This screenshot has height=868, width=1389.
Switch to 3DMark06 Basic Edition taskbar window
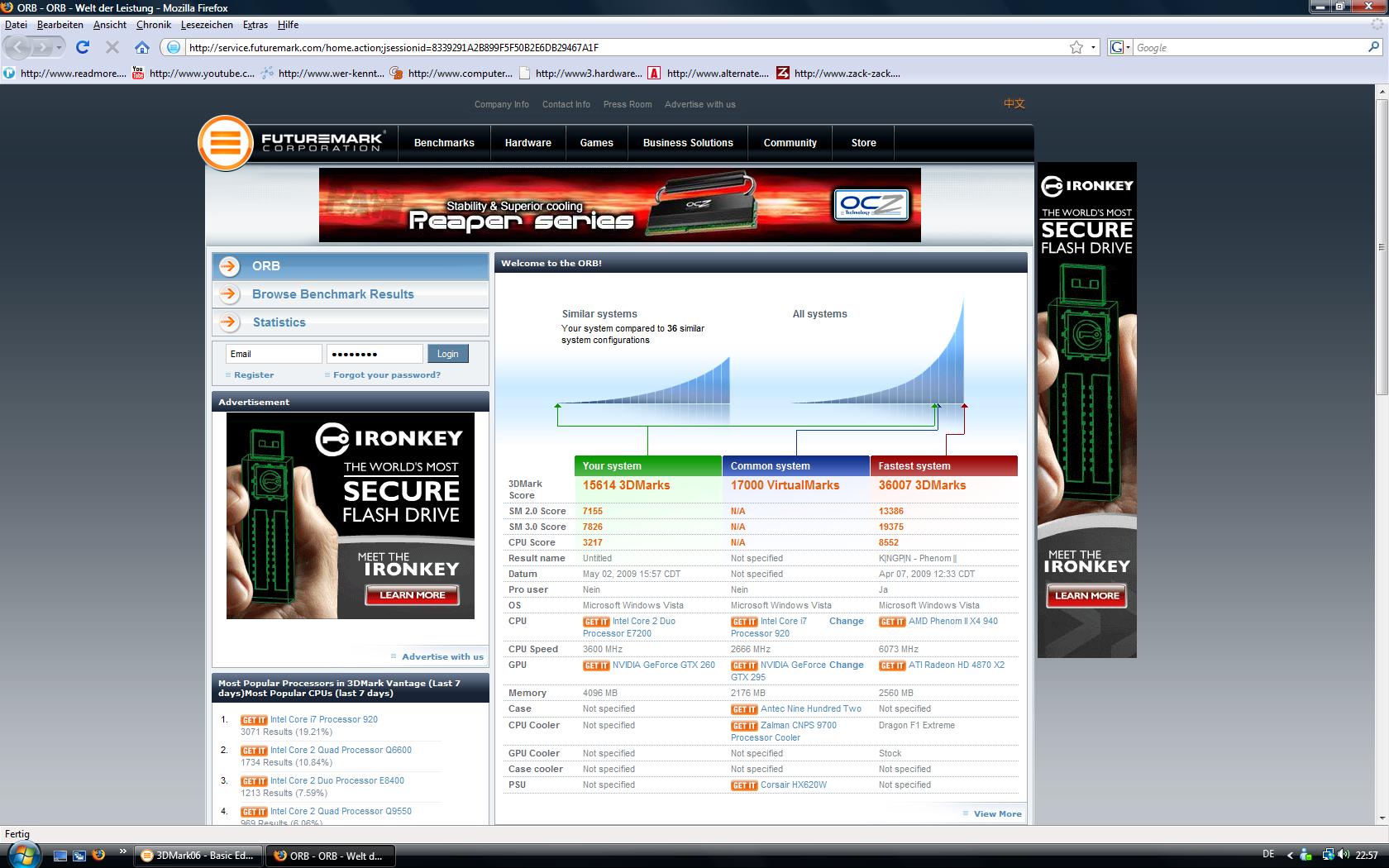(x=198, y=856)
